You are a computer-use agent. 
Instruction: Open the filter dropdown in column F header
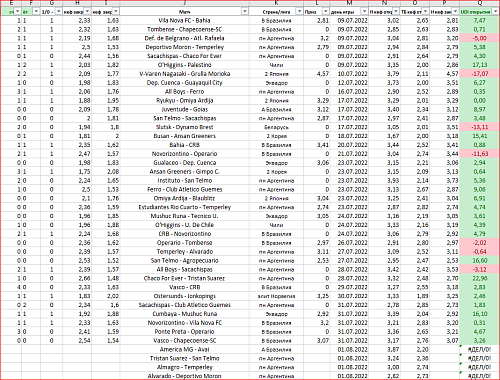tap(36, 12)
